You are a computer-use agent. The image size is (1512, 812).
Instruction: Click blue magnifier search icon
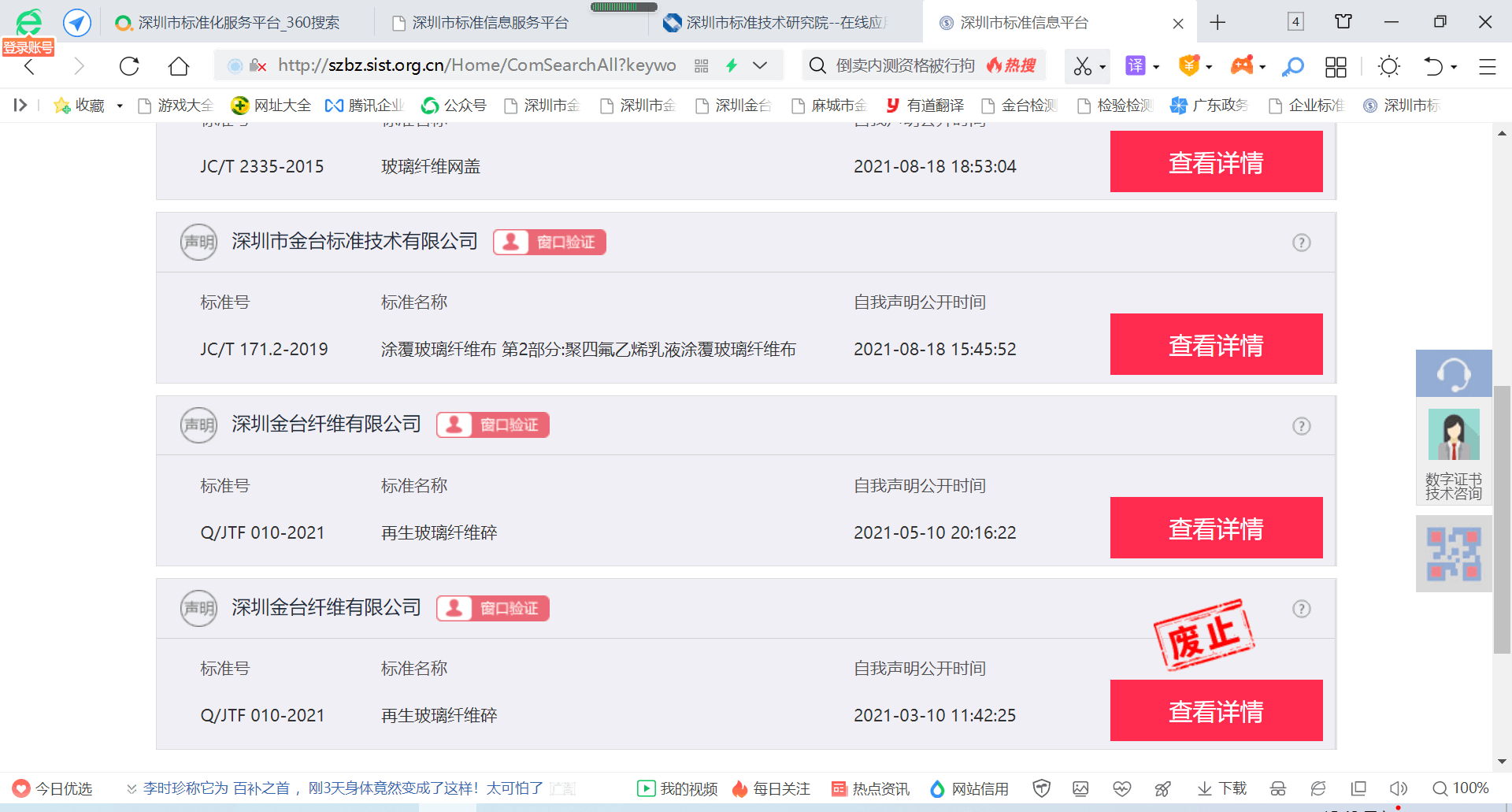coord(1292,66)
